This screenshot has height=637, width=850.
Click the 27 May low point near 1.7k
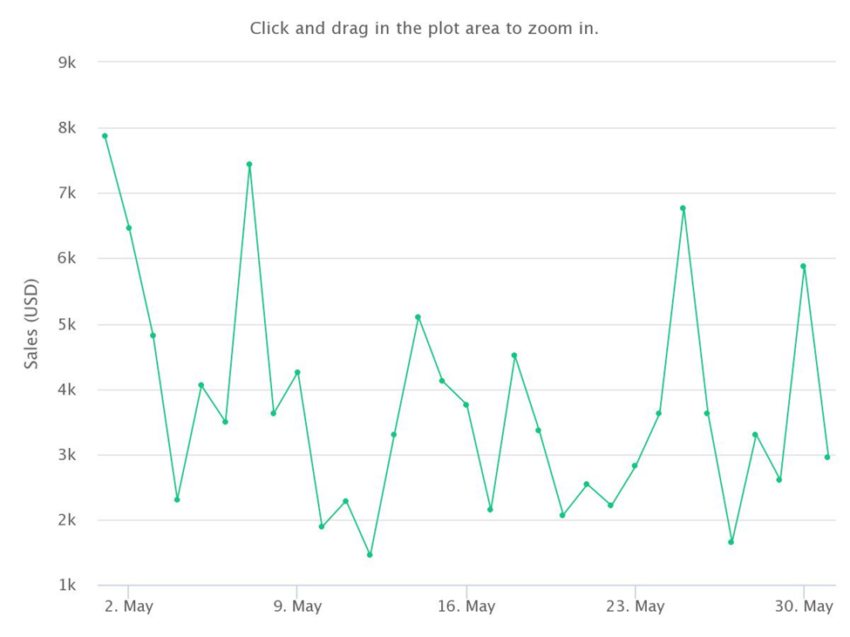[731, 542]
